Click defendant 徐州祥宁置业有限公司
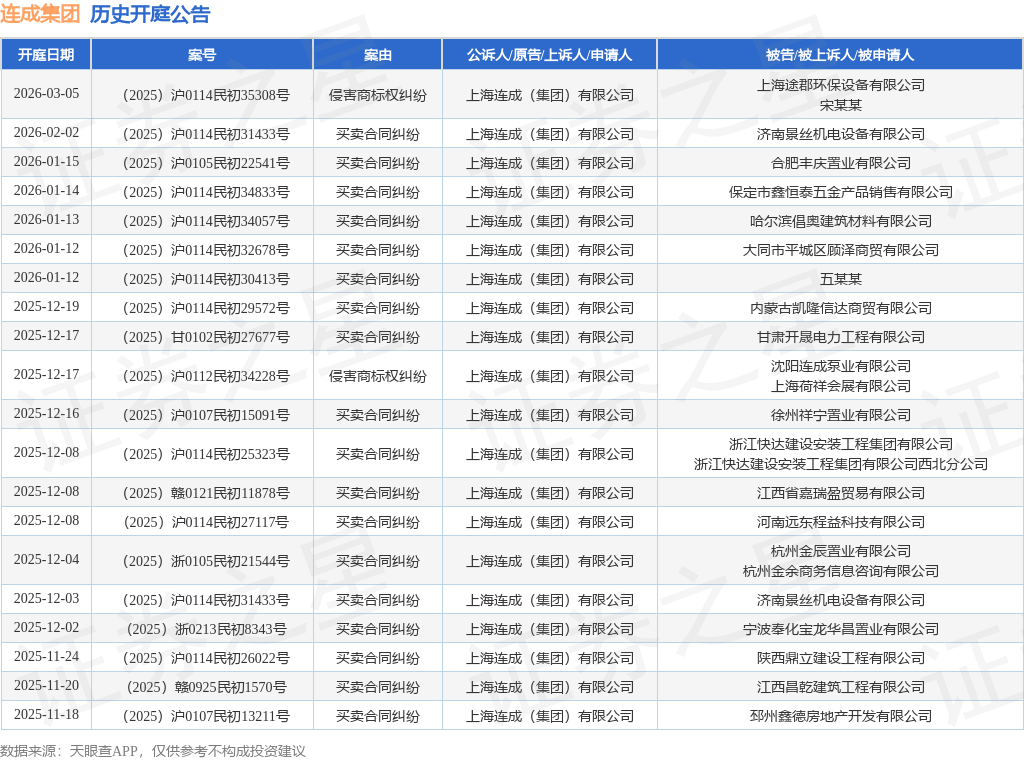This screenshot has height=760, width=1024. 840,415
